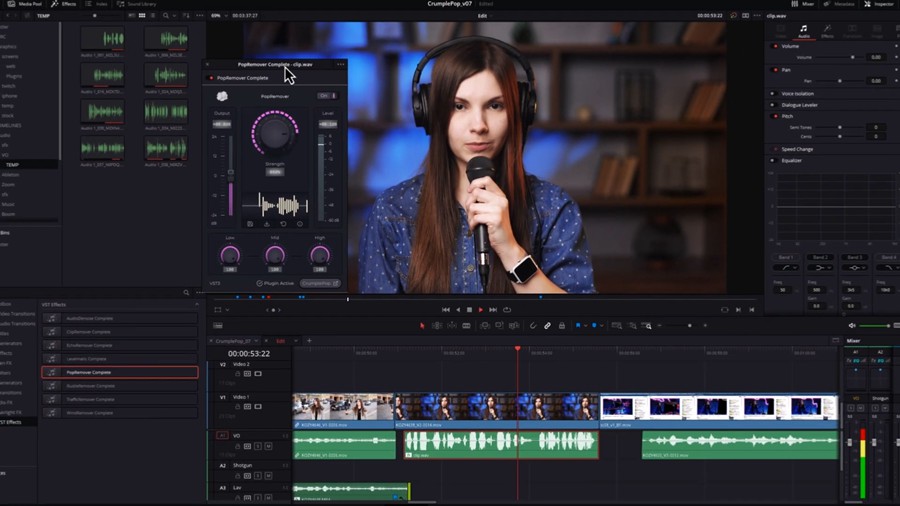Toggle the red PopRemover Complete enable dot
Image resolution: width=900 pixels, height=506 pixels.
(x=211, y=78)
